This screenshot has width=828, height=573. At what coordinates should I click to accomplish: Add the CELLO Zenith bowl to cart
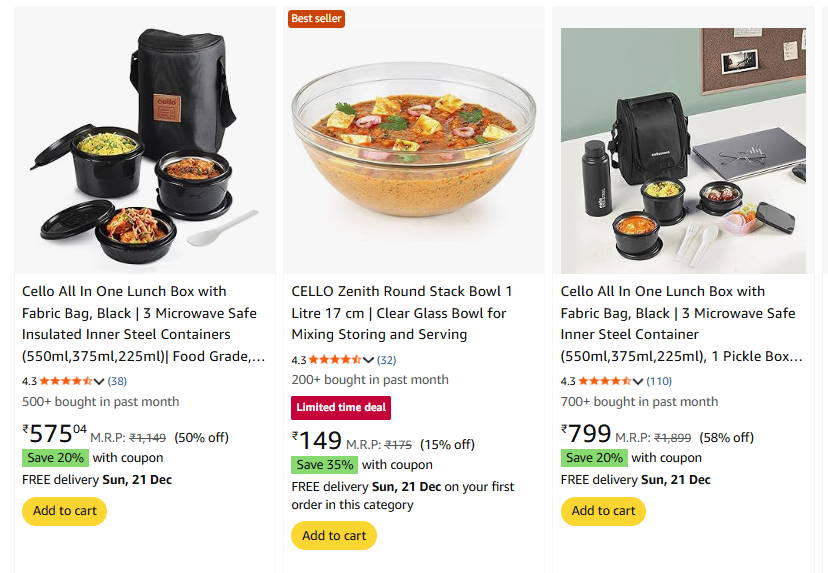pos(334,535)
